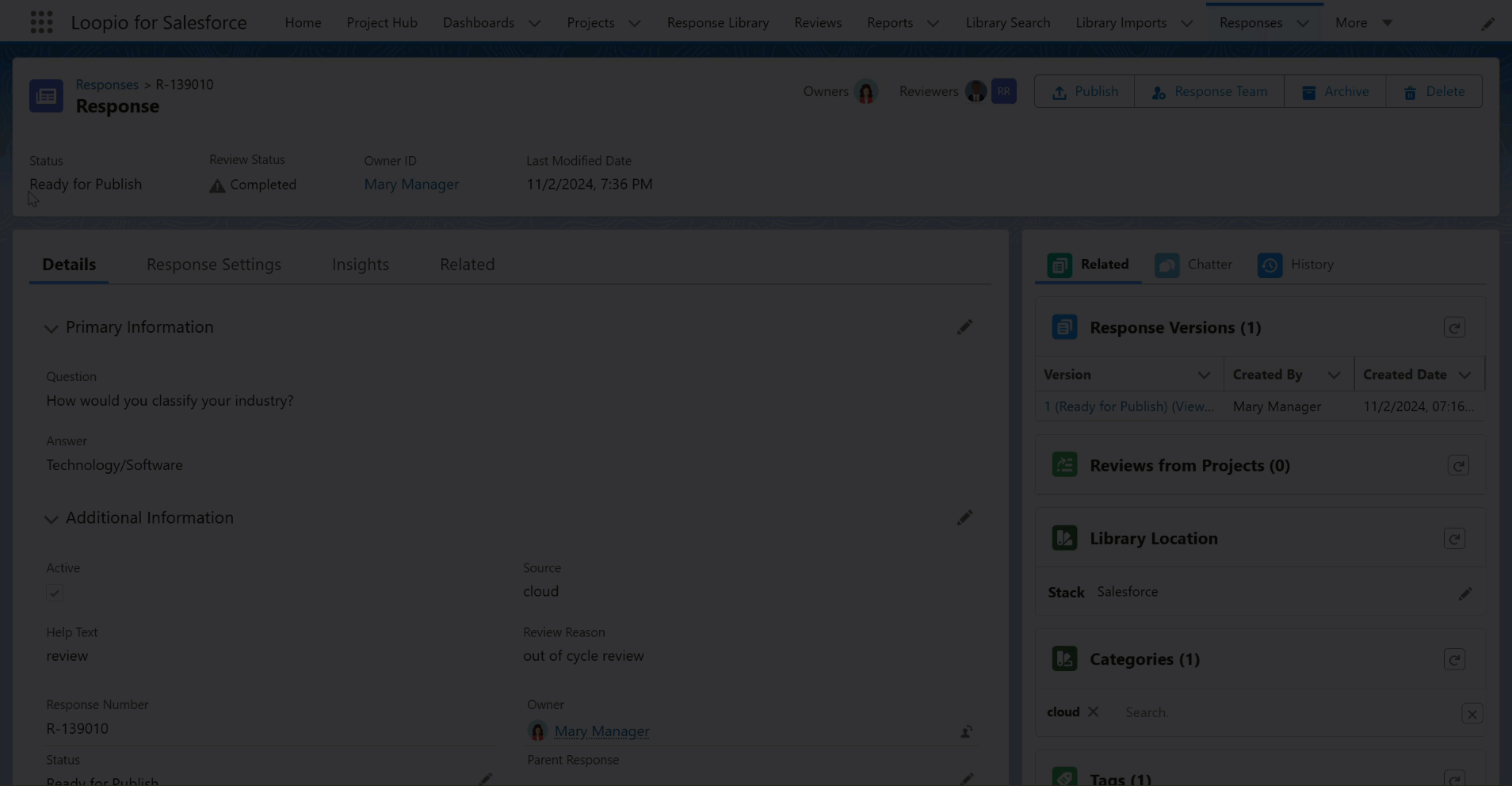
Task: Open Mary Manager link under Owner ID
Action: [x=411, y=185]
